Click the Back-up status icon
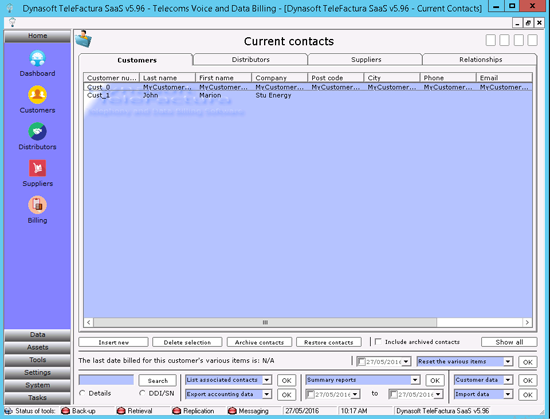The width and height of the screenshot is (550, 419). click(x=65, y=411)
